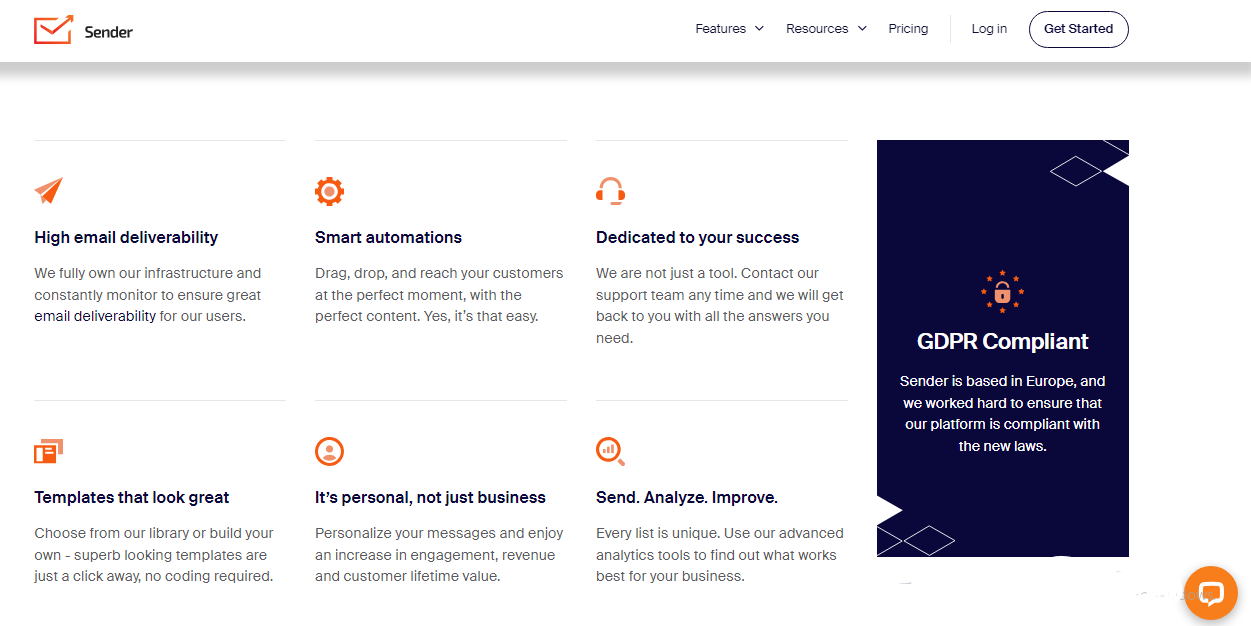The height and width of the screenshot is (626, 1251).
Task: Click the person personalization icon
Action: (x=329, y=451)
